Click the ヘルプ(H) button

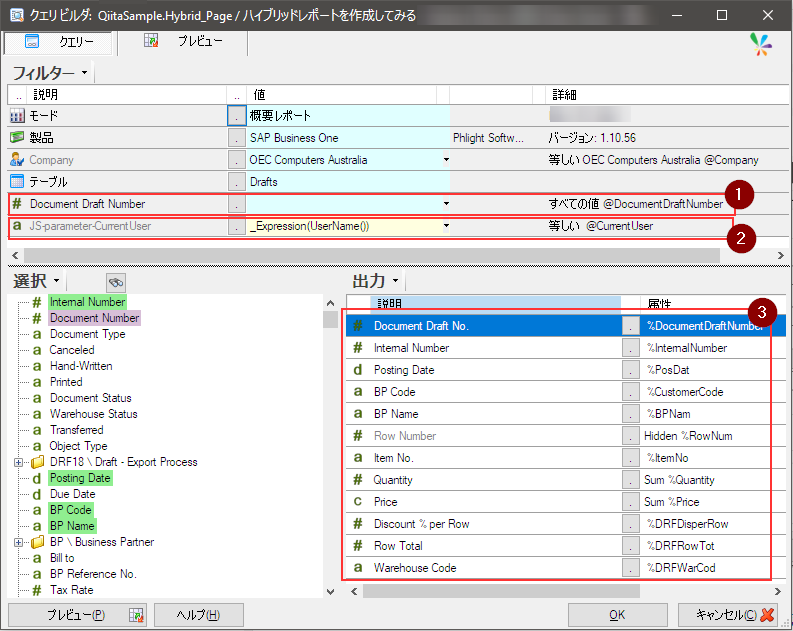coord(199,615)
